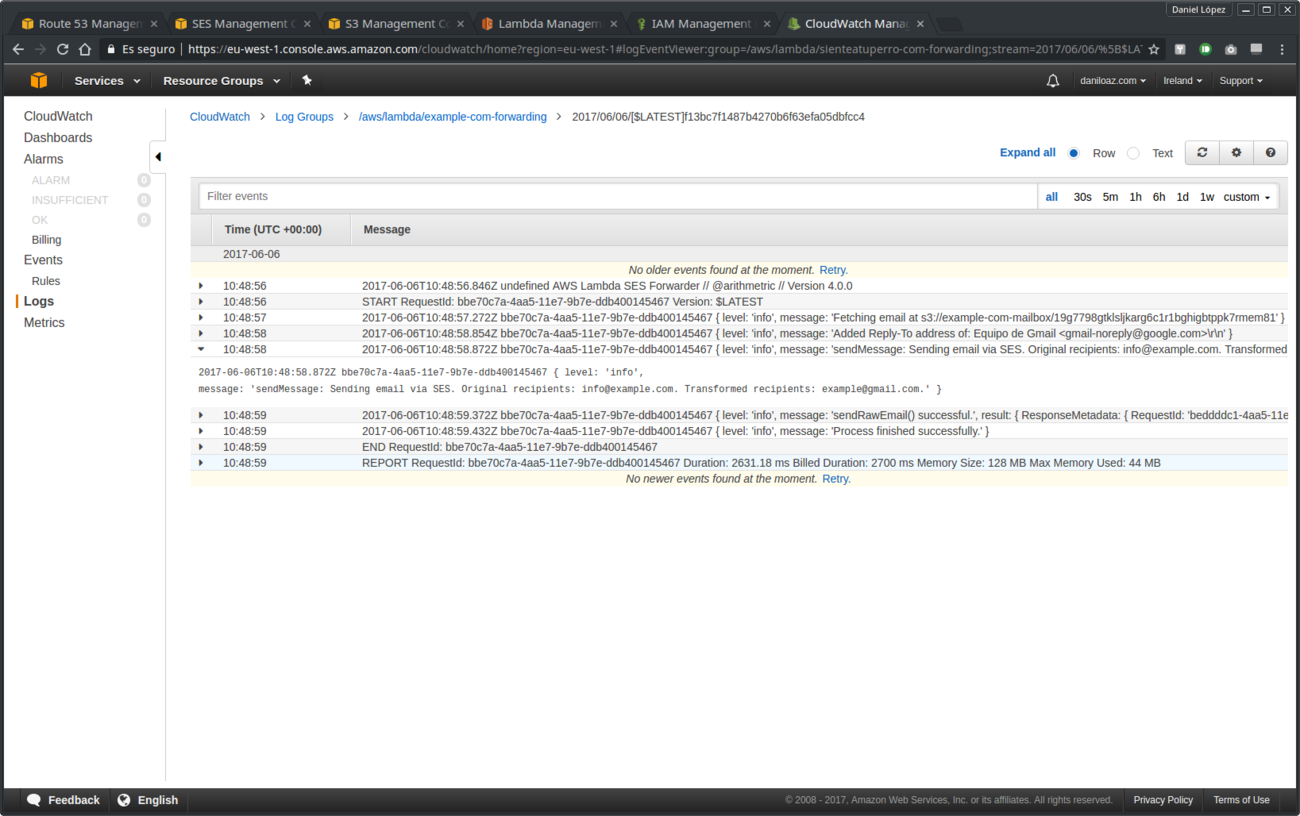Viewport: 1300px width, 816px height.
Task: Toggle the bookmark star in address bar
Action: tap(1154, 47)
